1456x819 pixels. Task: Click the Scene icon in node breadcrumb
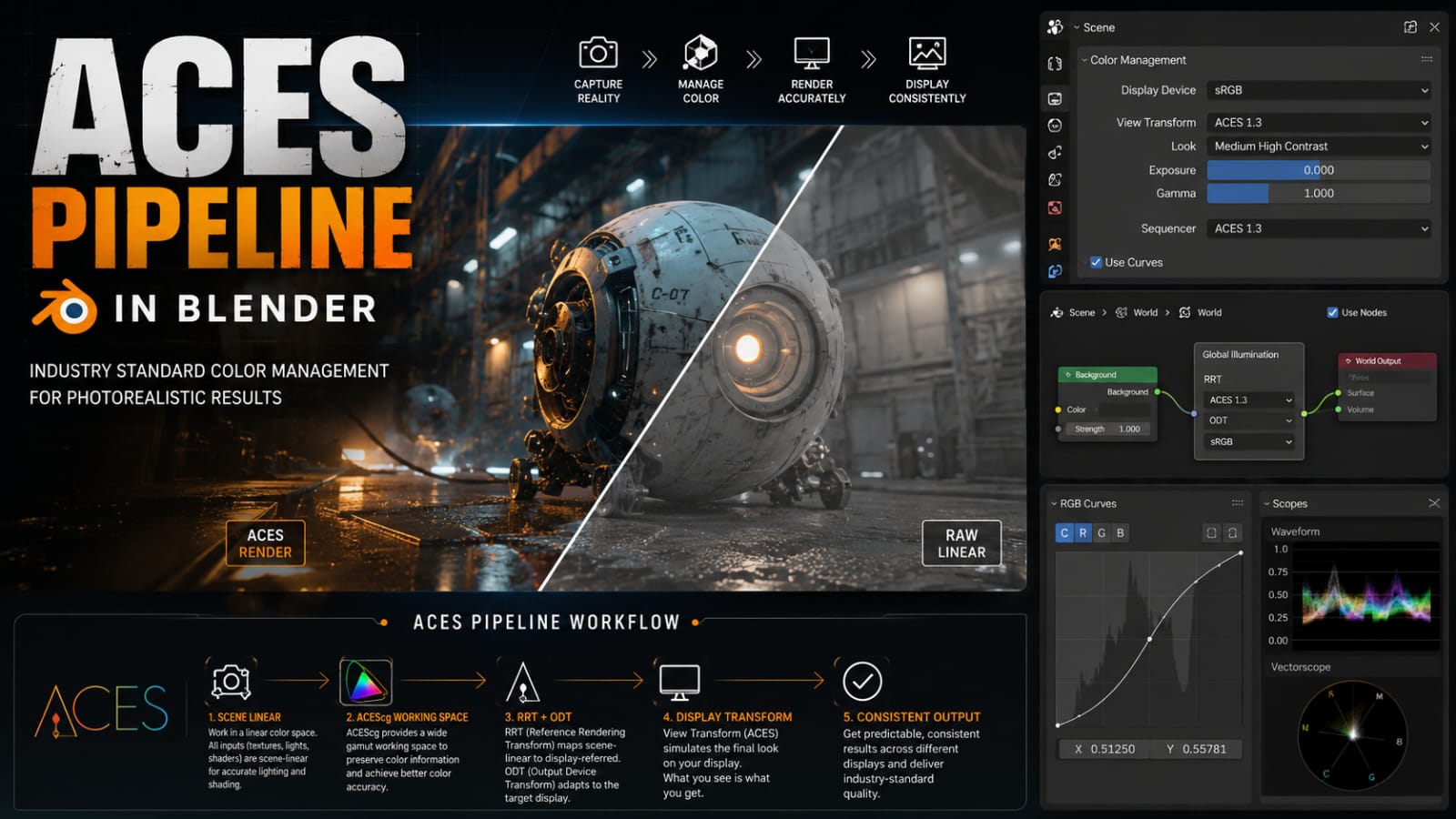pyautogui.click(x=1057, y=312)
